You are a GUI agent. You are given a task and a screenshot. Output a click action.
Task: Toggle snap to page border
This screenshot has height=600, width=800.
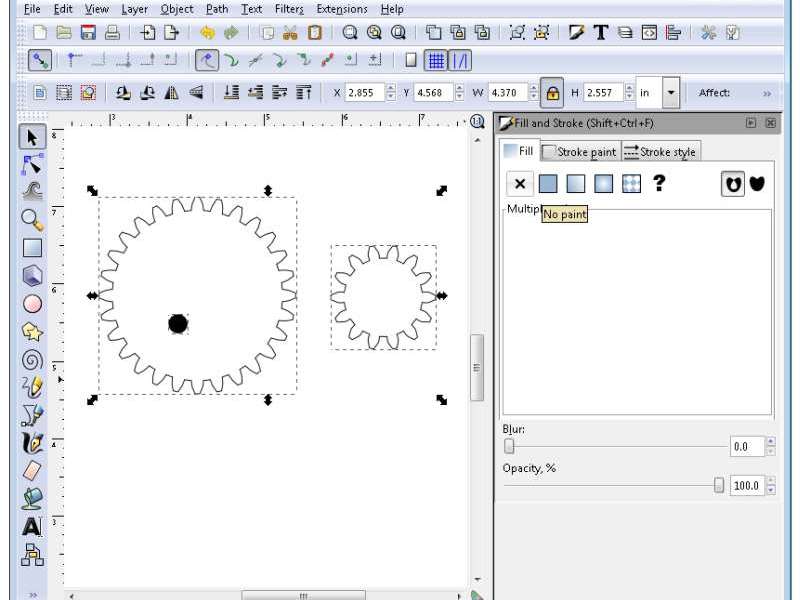click(x=411, y=60)
